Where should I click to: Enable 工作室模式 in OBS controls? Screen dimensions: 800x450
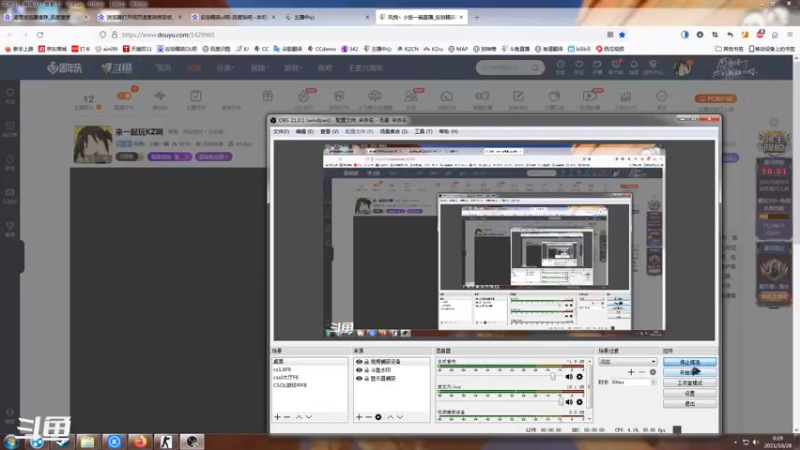690,383
